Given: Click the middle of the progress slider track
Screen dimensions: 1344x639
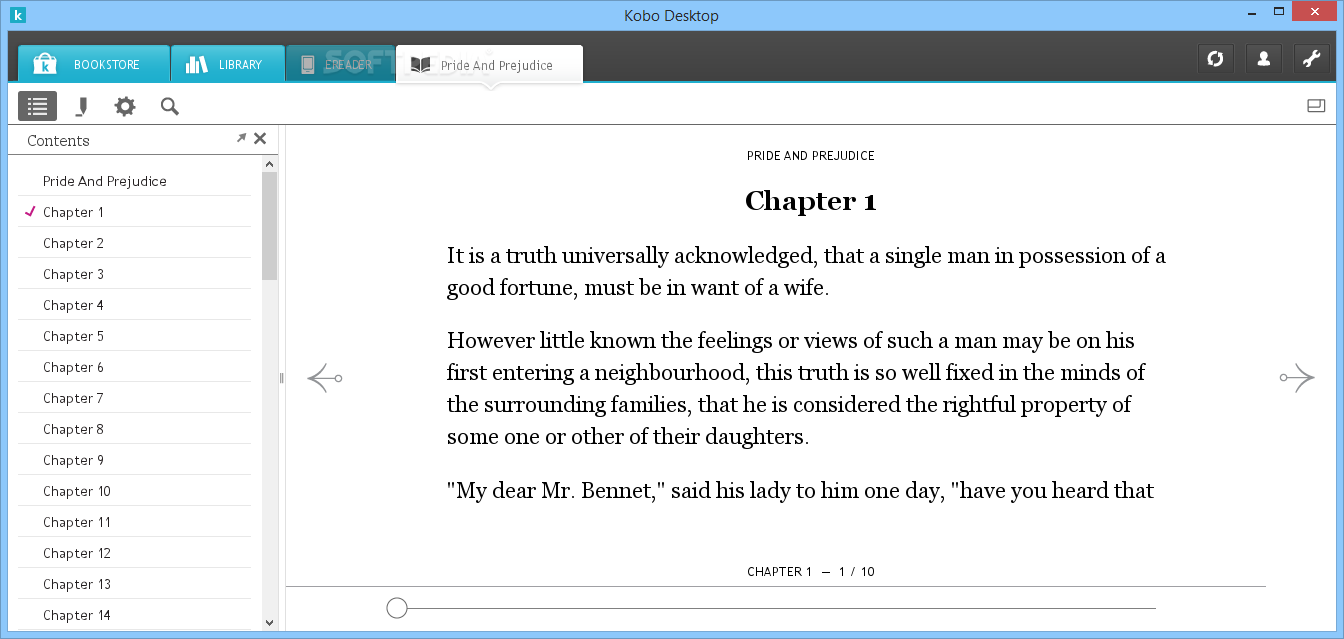Looking at the screenshot, I should pos(781,608).
